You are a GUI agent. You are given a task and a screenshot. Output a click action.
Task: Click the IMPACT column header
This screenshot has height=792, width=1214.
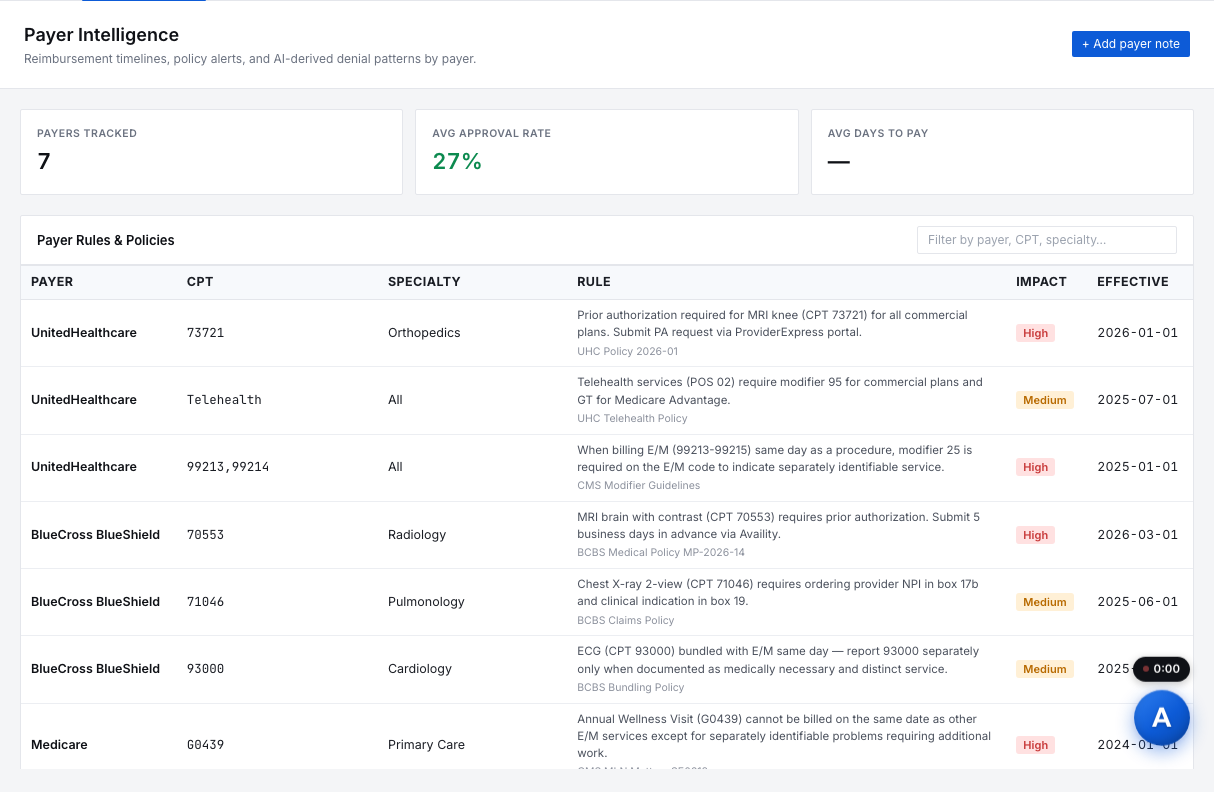pos(1041,282)
